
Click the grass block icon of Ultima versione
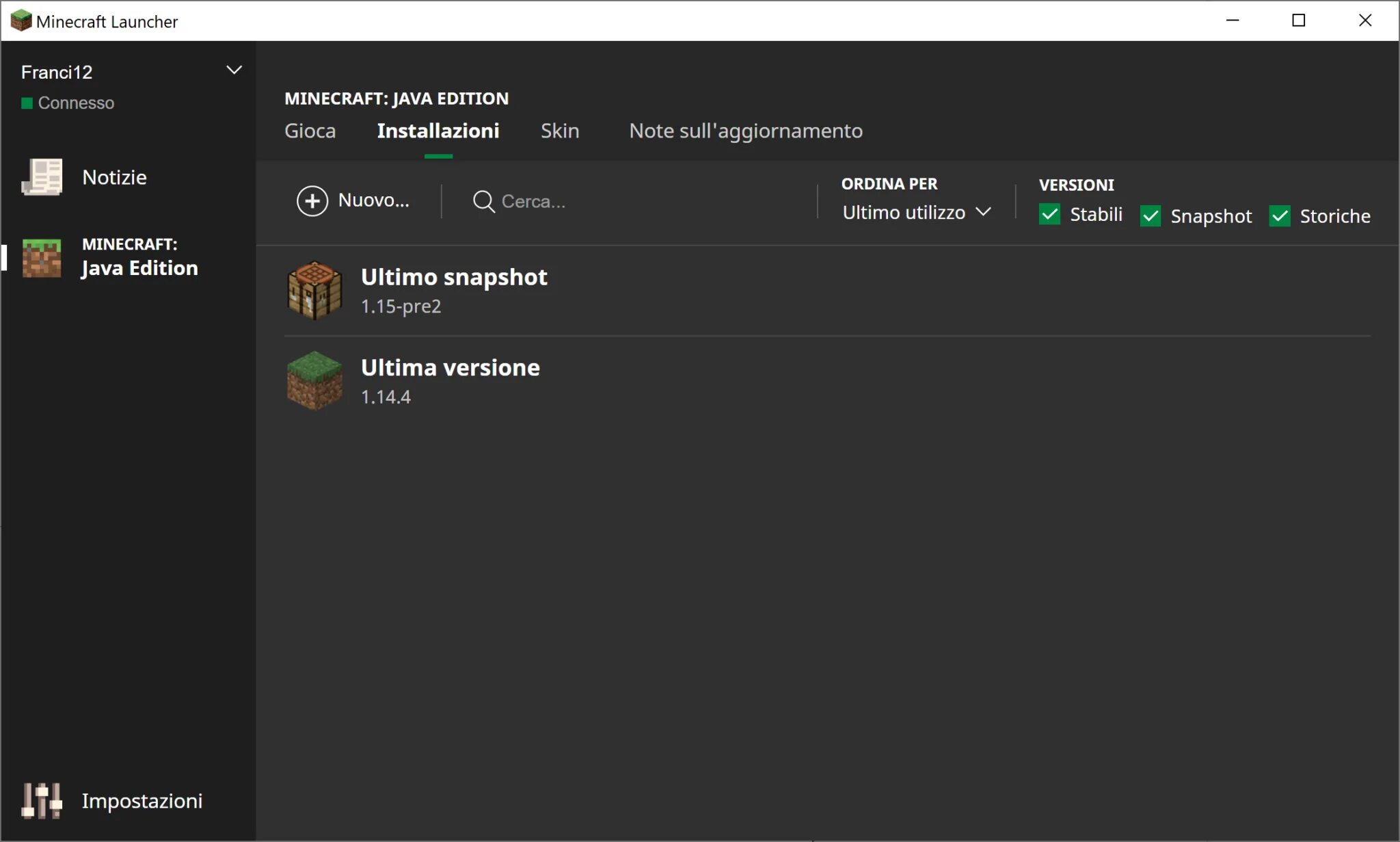coord(314,381)
